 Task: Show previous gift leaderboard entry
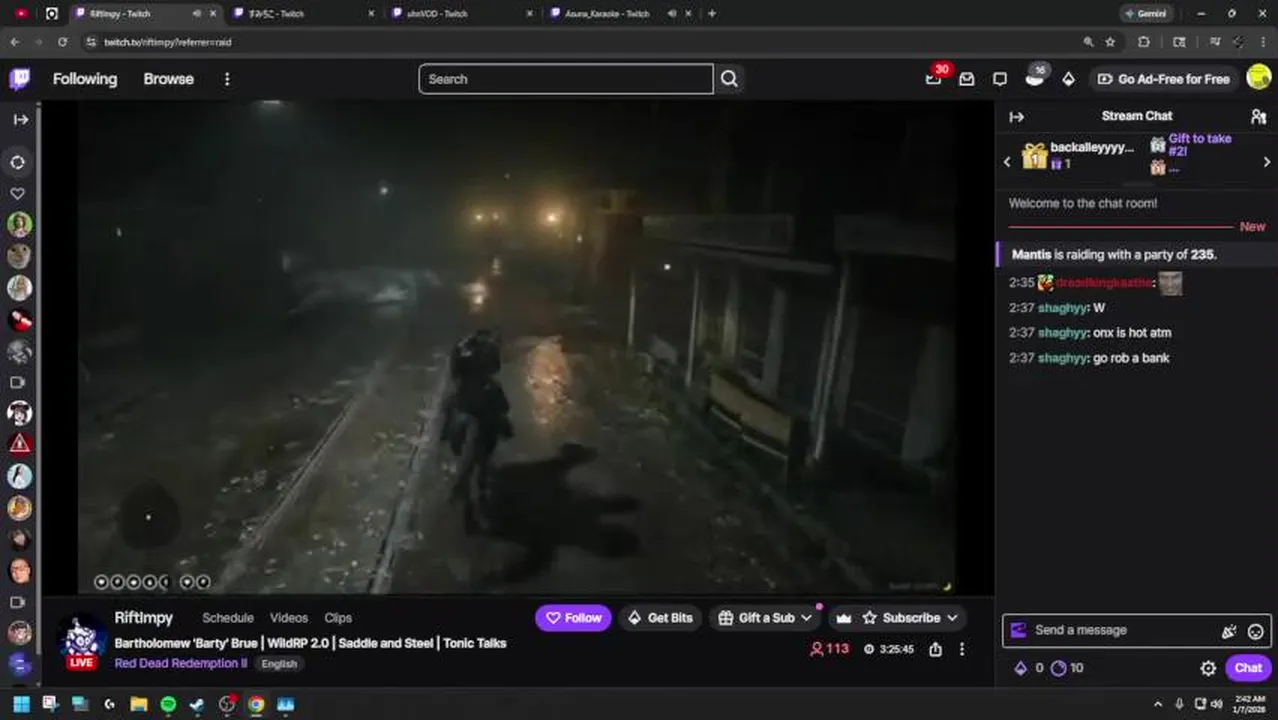(x=1007, y=162)
